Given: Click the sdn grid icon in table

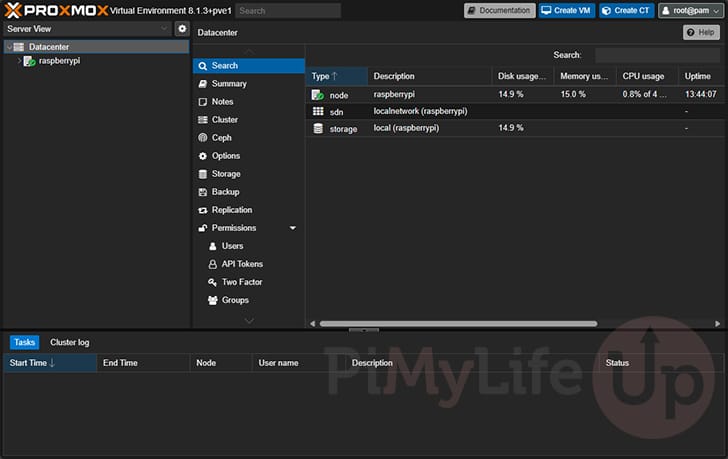Looking at the screenshot, I should (318, 111).
